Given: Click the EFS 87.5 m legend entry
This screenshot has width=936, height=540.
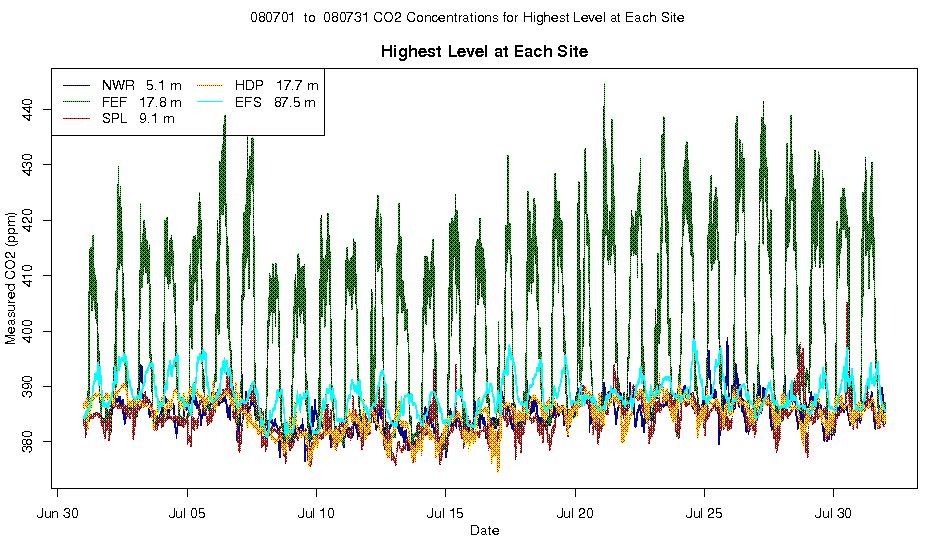Looking at the screenshot, I should [256, 102].
